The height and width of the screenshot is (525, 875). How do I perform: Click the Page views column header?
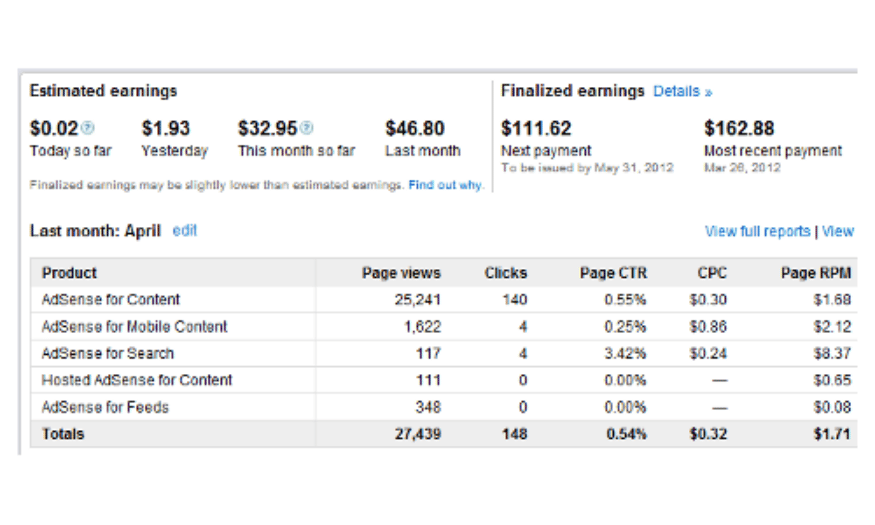click(401, 273)
